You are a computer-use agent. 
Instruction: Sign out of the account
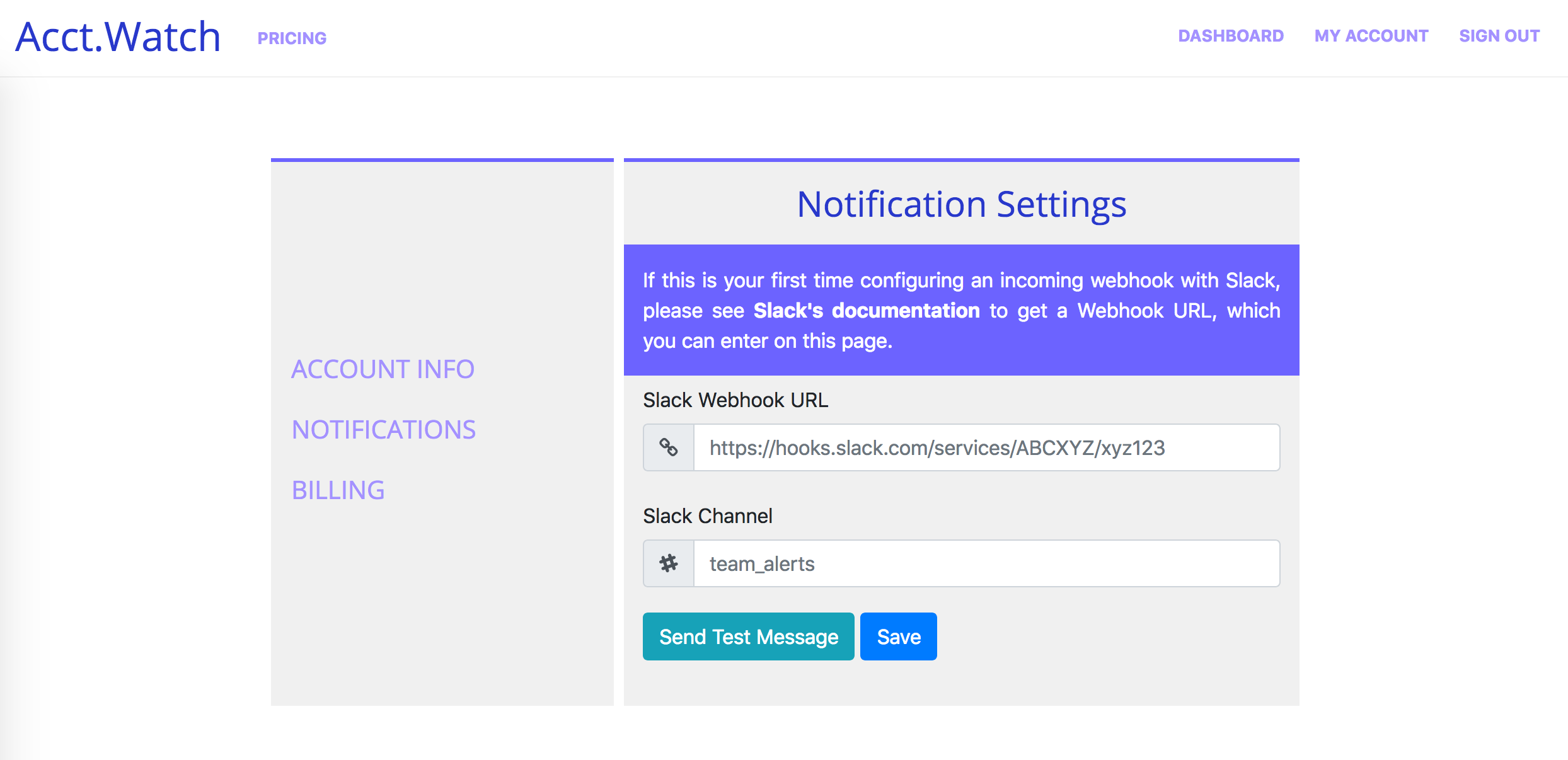pyautogui.click(x=1499, y=36)
